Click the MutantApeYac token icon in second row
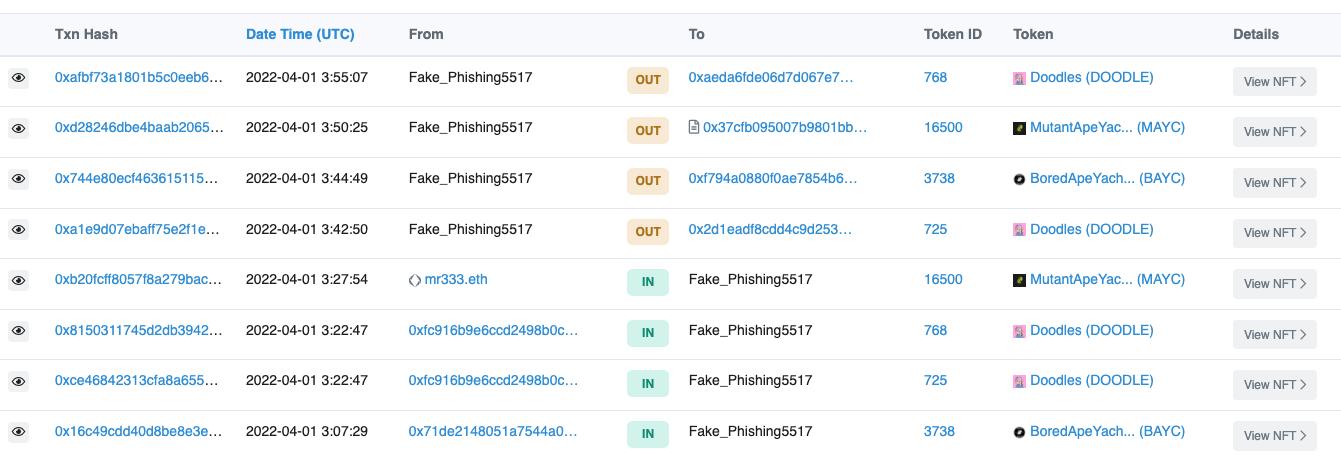 [x=1020, y=128]
